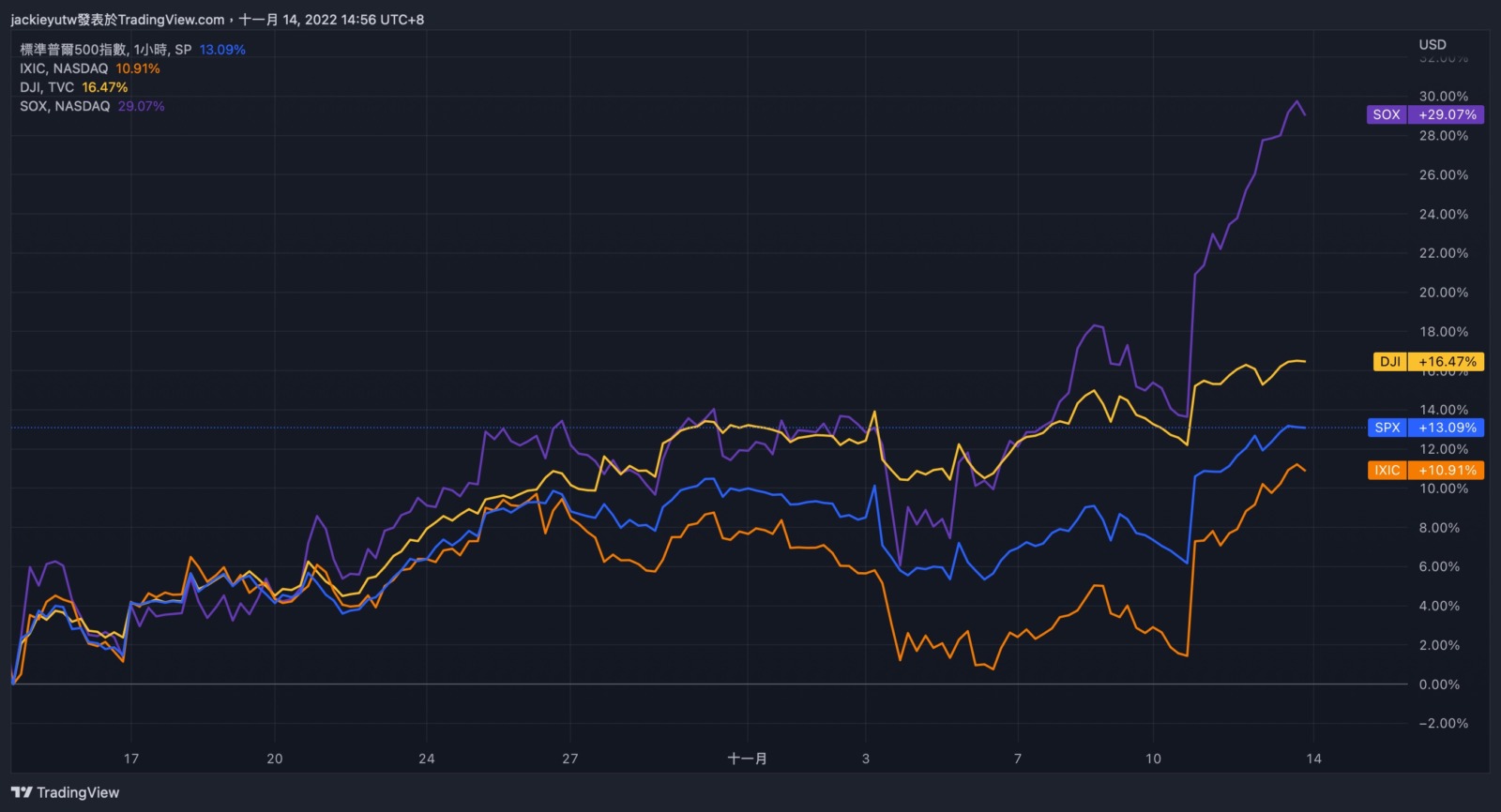Click the −2.00% level on price axis
Viewport: 1501px width, 812px height.
coord(1443,723)
